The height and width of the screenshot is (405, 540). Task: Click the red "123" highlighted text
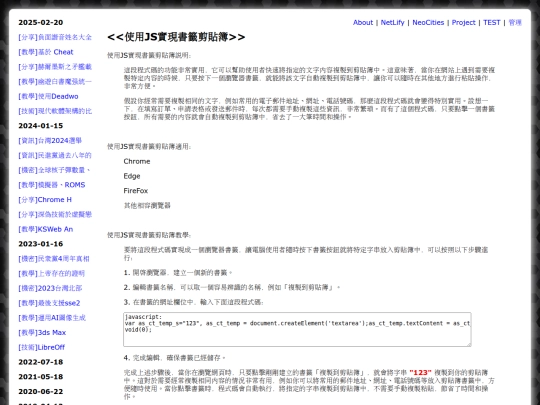420,373
